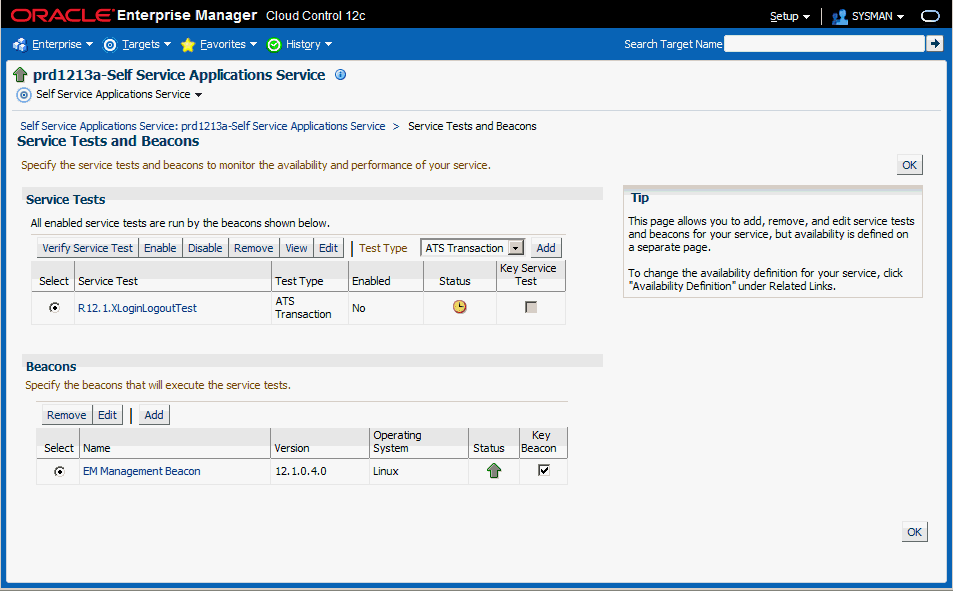Screen dimensions: 953x591
Task: Click the pending clock status icon for R12.1.XLoginLogoutTest
Action: [459, 307]
